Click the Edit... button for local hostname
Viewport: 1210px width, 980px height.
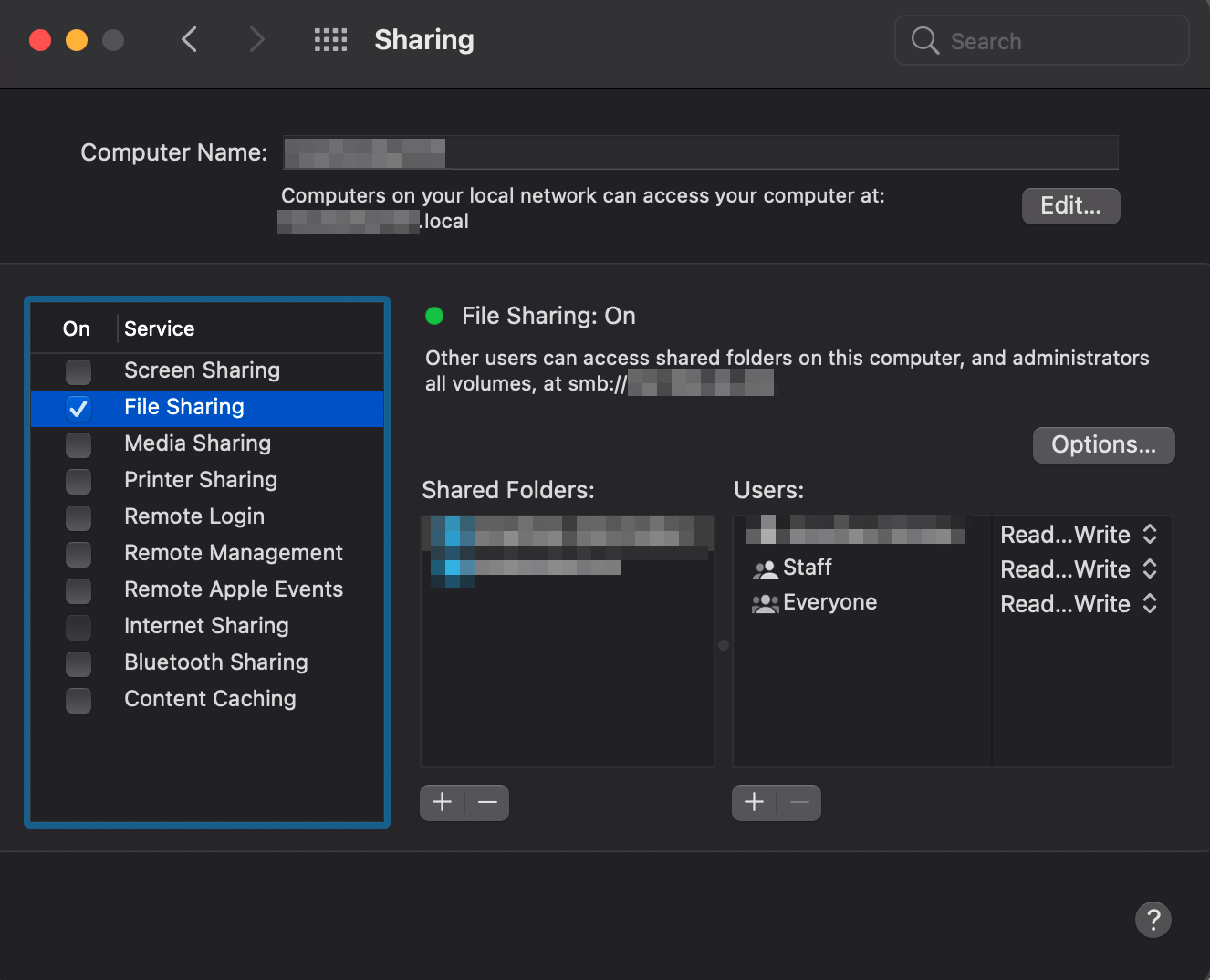pos(1070,206)
